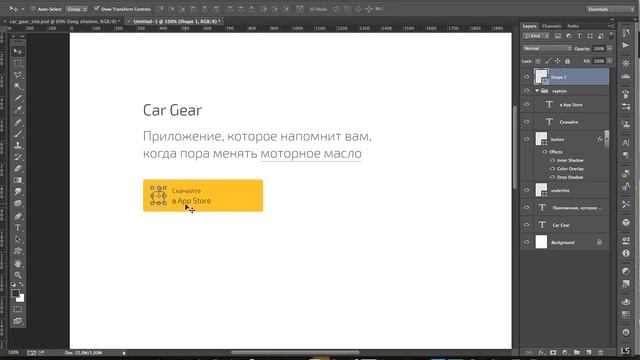Collapse button layer effects arrow
Image resolution: width=640 pixels, height=360 pixels.
[606, 139]
